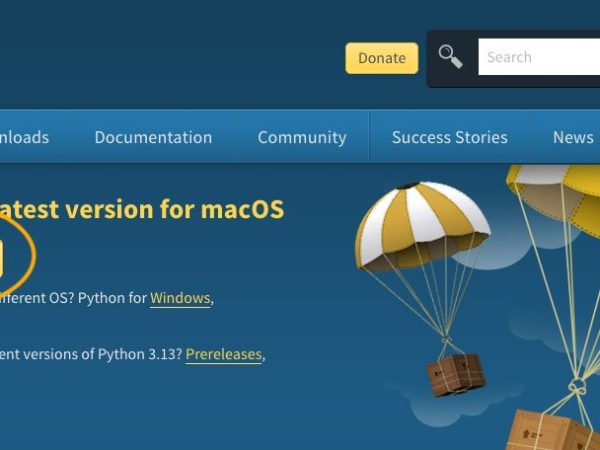Open the Community menu item

point(302,137)
